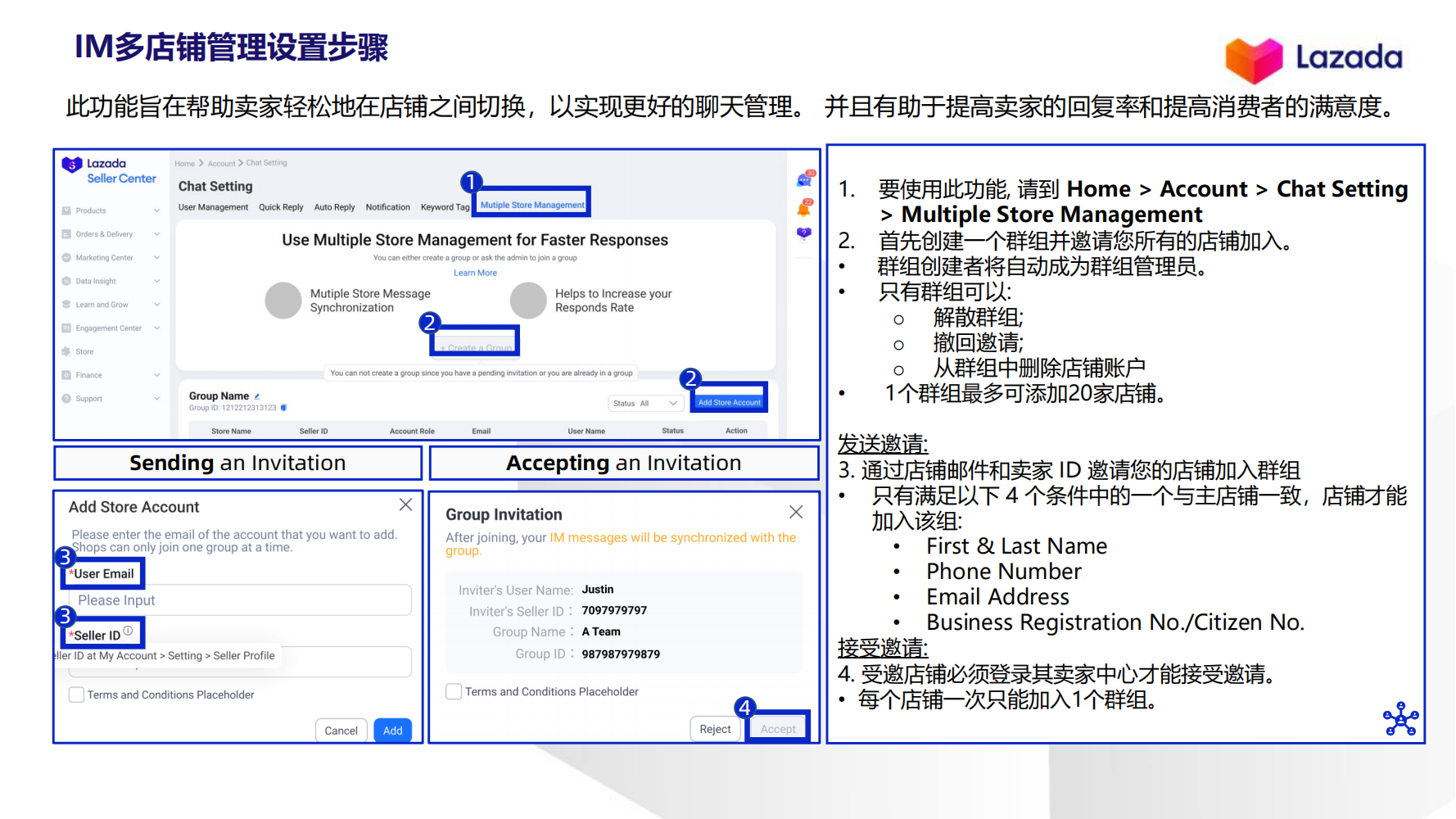Screen dimensions: 1456x819
Task: Click Cancel in Add Store Account dialog
Action: pyautogui.click(x=341, y=731)
